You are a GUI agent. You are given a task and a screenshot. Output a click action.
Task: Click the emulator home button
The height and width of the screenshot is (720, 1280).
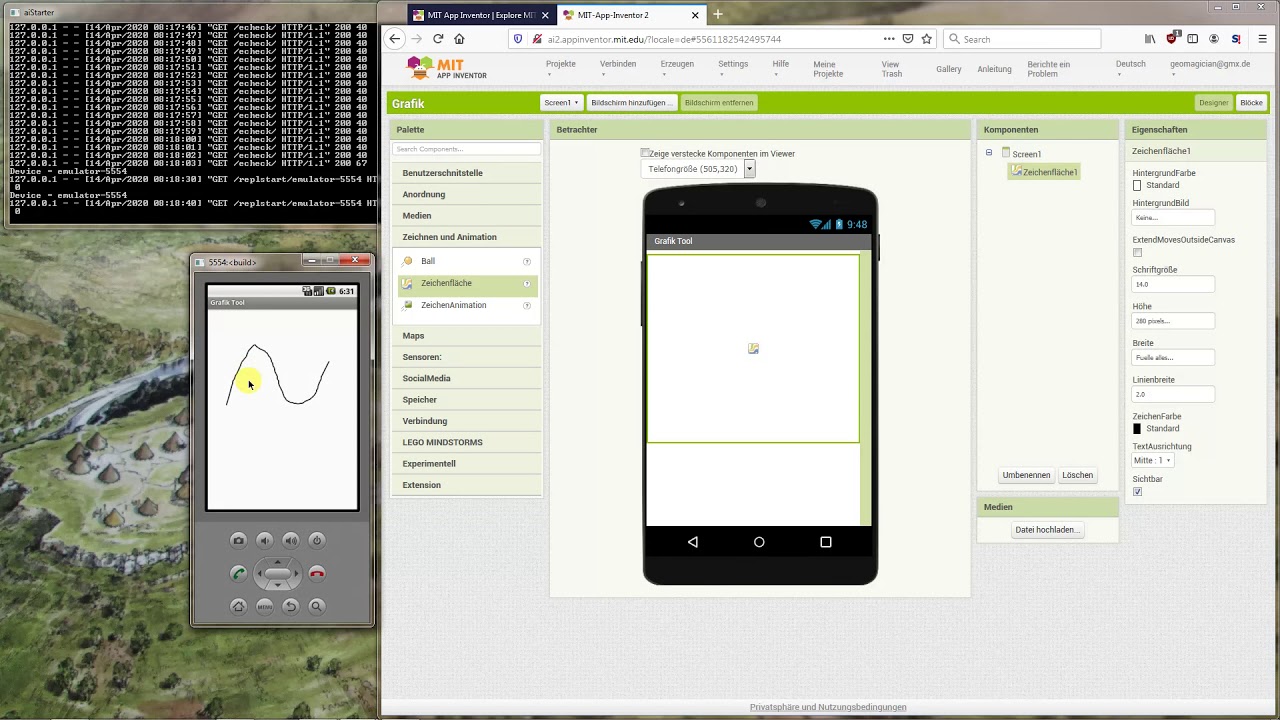pos(238,606)
